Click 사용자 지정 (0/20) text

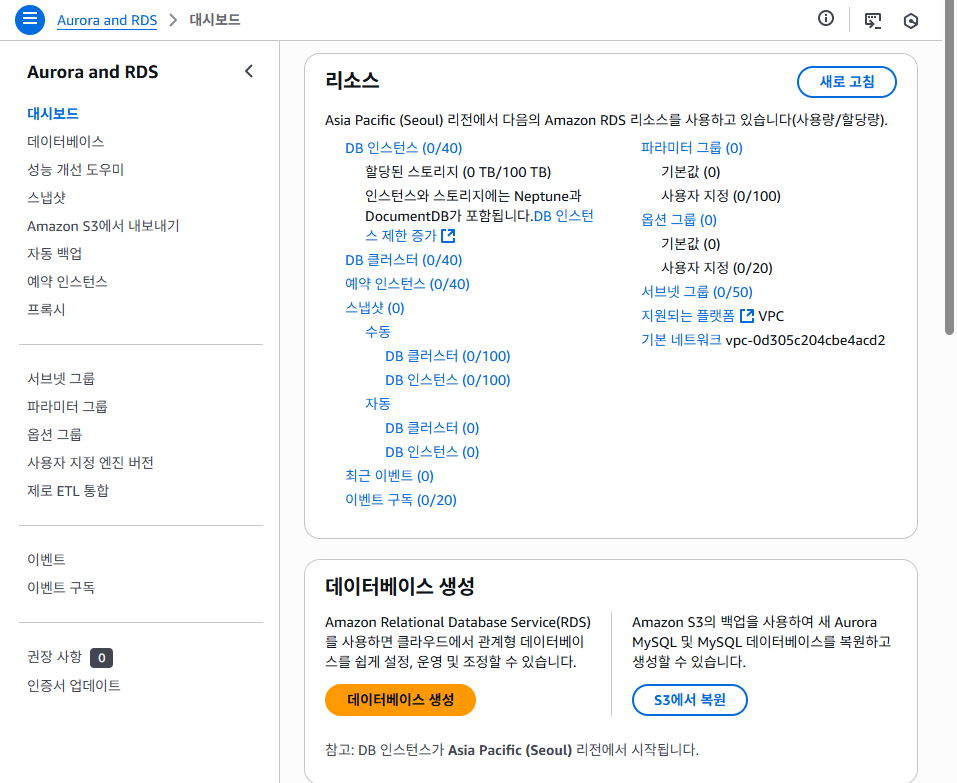[x=717, y=268]
